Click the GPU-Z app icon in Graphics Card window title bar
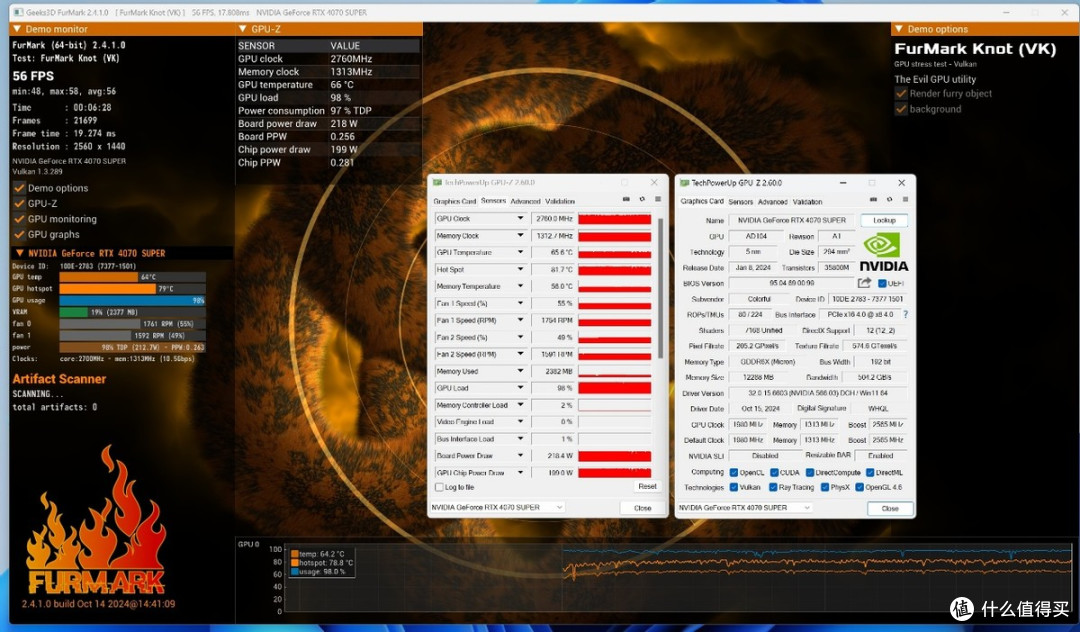The image size is (1080, 632). tap(685, 182)
